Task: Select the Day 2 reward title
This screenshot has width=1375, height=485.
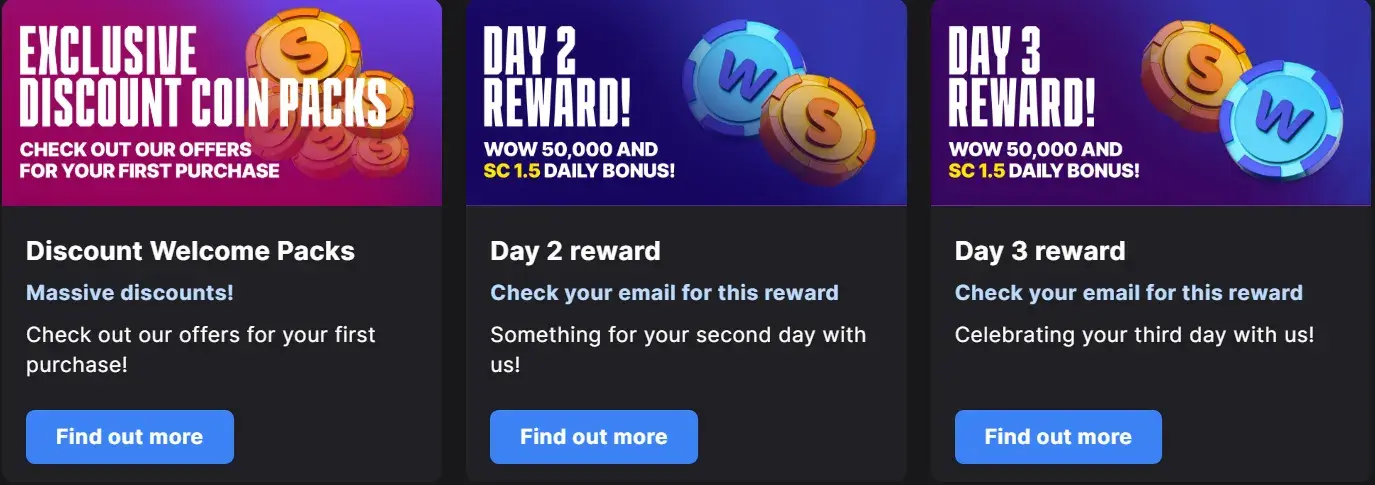Action: click(x=575, y=251)
